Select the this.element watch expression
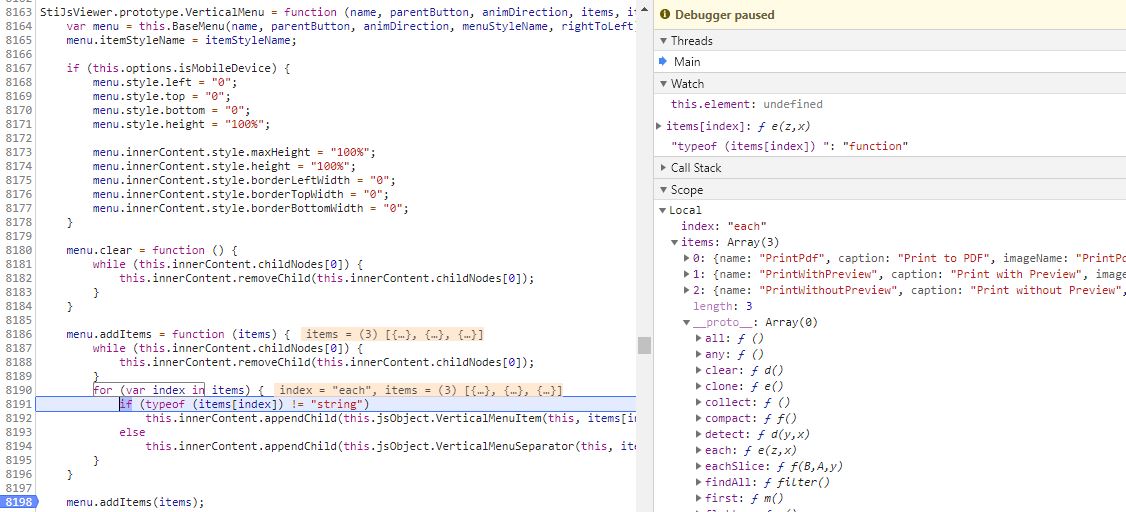 coord(747,104)
